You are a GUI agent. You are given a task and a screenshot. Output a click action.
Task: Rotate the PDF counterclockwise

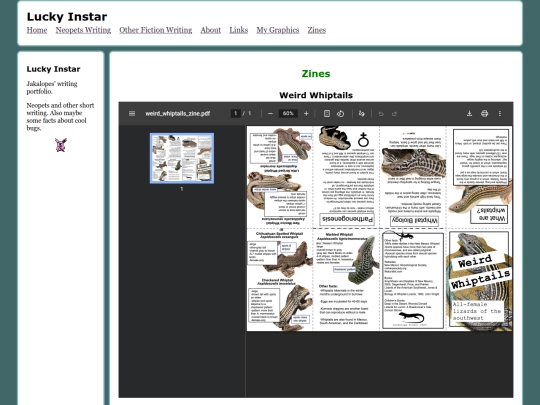(x=340, y=114)
